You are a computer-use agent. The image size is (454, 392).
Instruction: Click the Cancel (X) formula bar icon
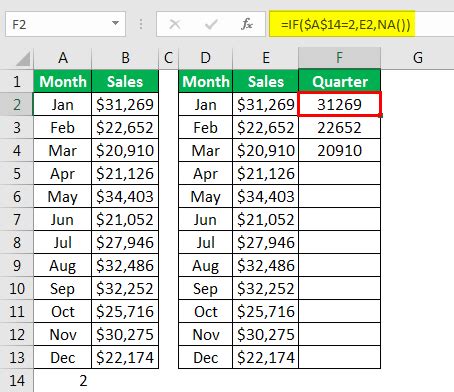tap(175, 24)
